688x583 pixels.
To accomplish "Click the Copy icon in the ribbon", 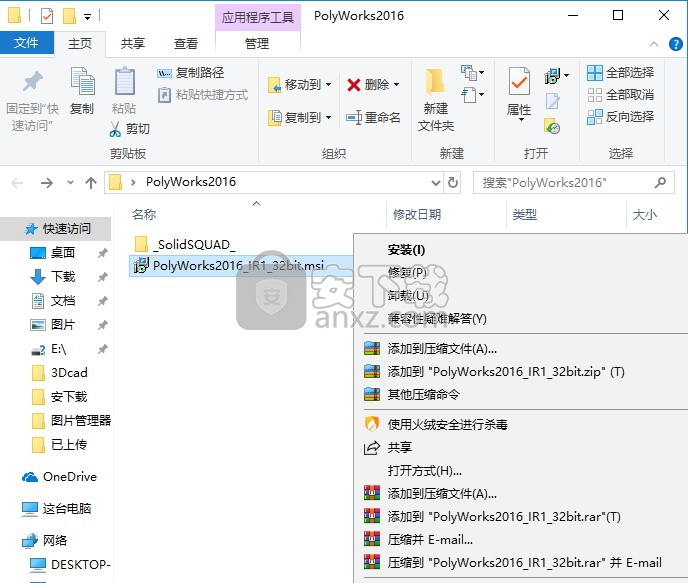I will point(82,81).
